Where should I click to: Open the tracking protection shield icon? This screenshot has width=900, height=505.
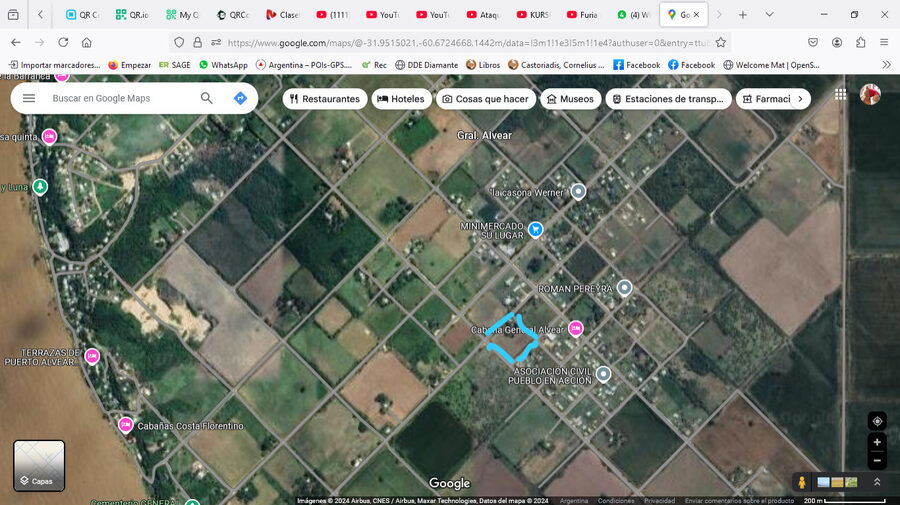click(179, 42)
